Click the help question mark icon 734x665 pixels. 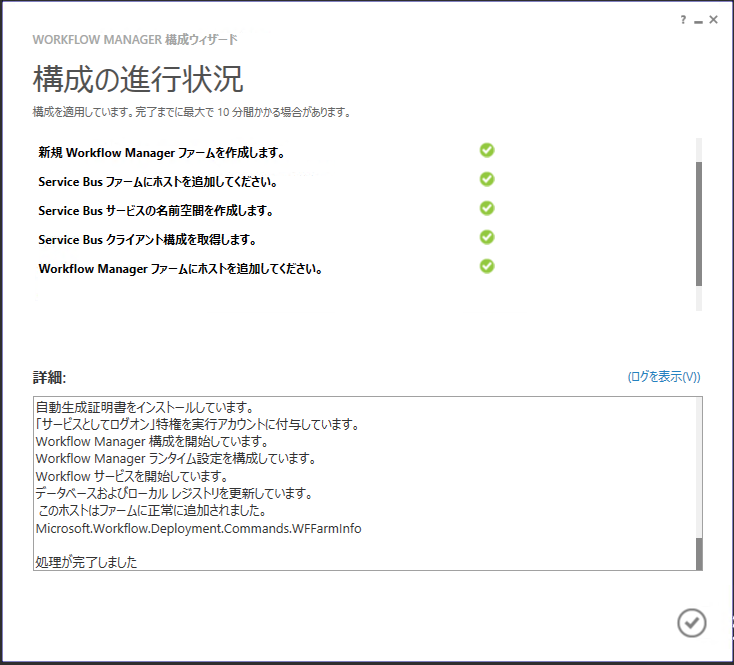[x=683, y=20]
